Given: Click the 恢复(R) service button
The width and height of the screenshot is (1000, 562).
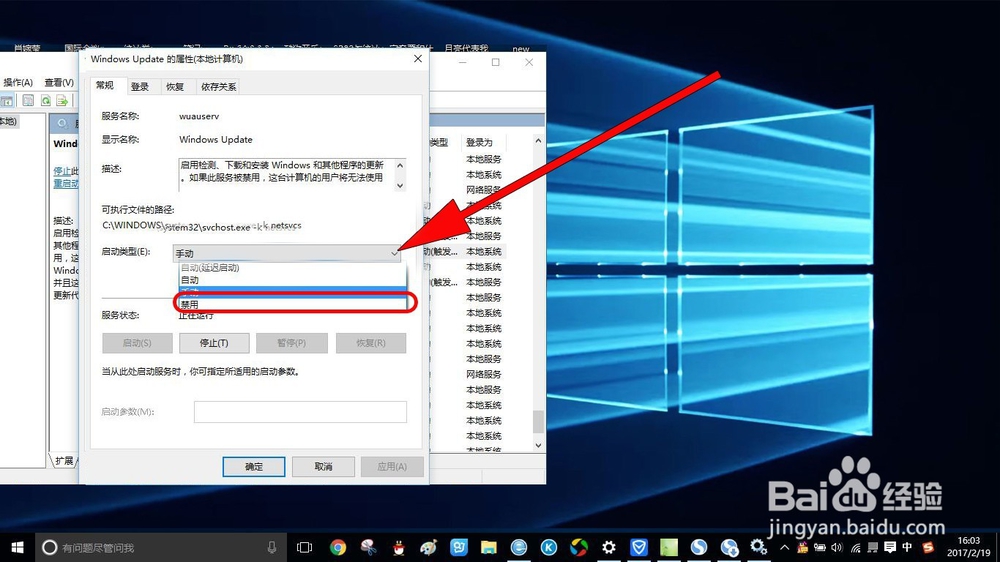Looking at the screenshot, I should tap(371, 343).
